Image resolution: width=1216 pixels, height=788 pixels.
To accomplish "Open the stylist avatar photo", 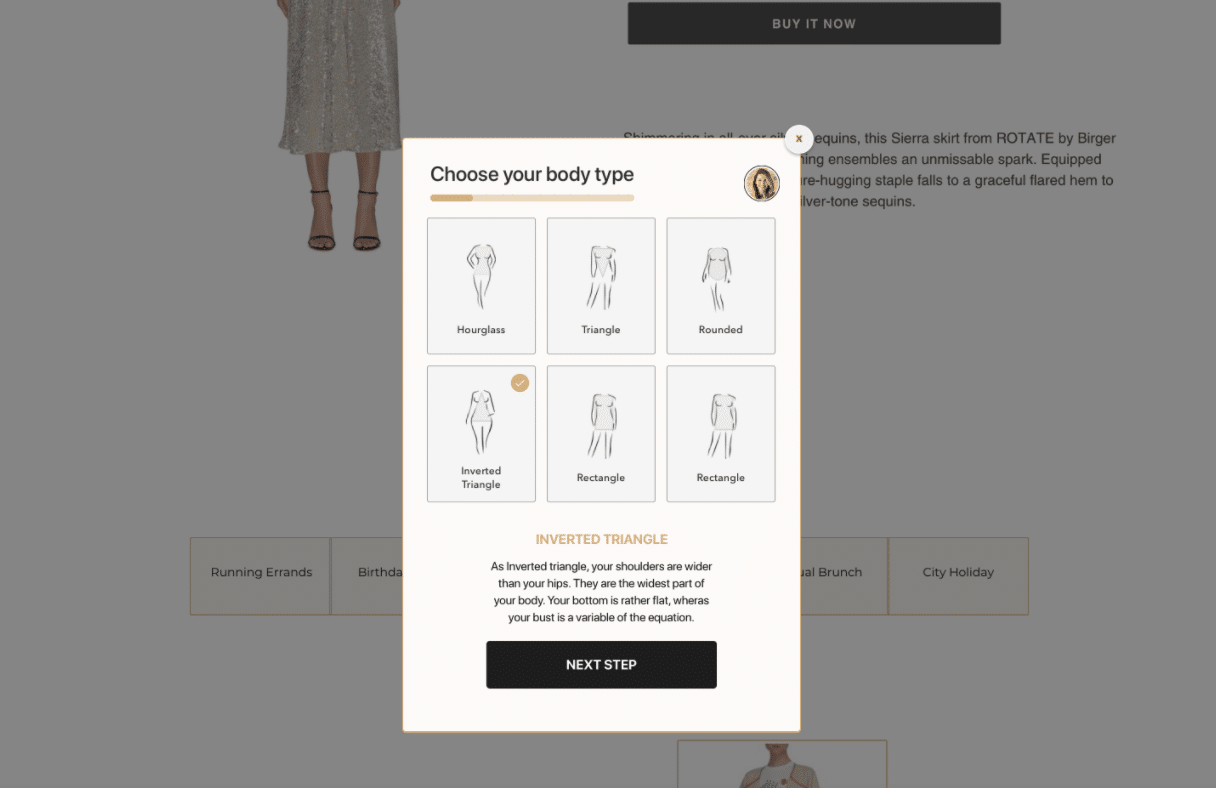I will click(762, 183).
